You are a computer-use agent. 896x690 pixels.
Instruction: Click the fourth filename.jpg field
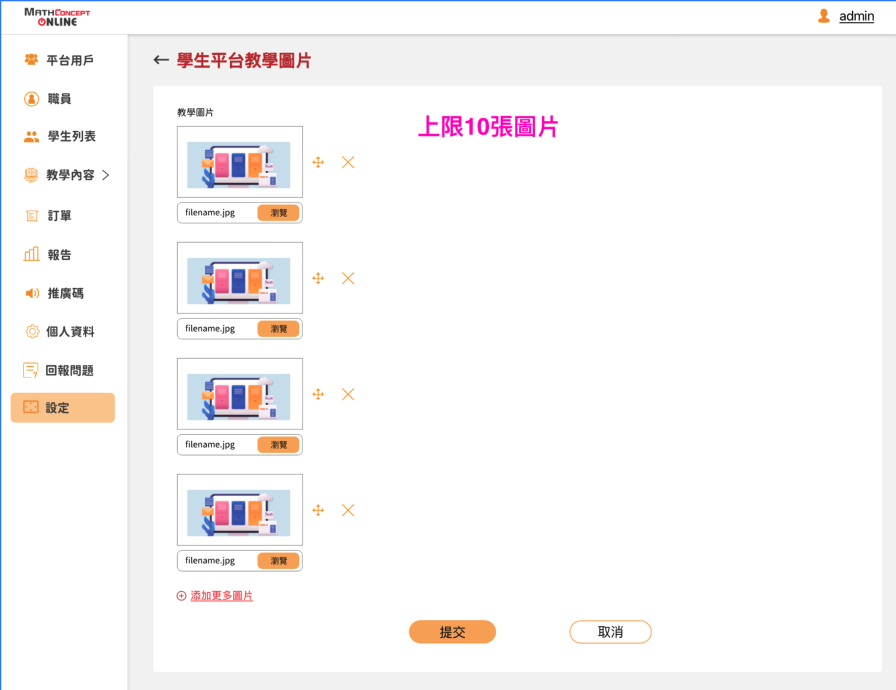click(239, 560)
